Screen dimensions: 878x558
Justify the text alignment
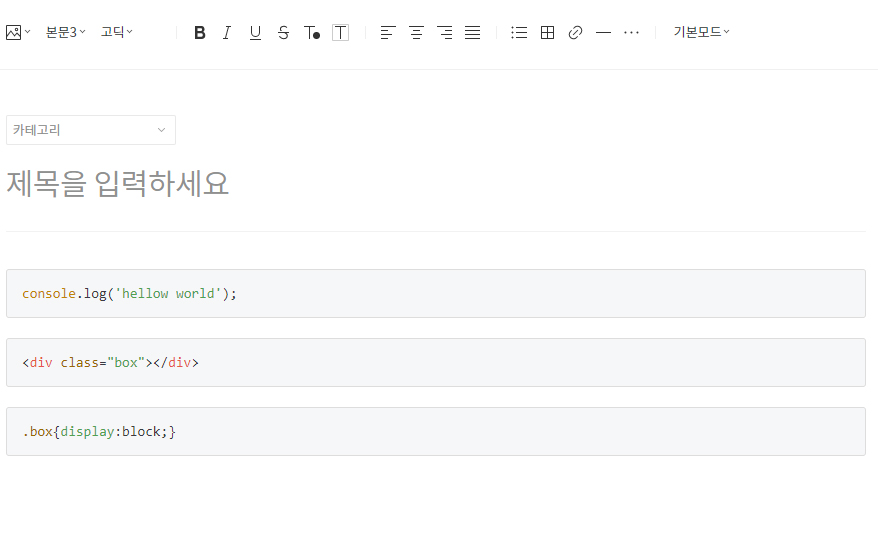pos(473,33)
